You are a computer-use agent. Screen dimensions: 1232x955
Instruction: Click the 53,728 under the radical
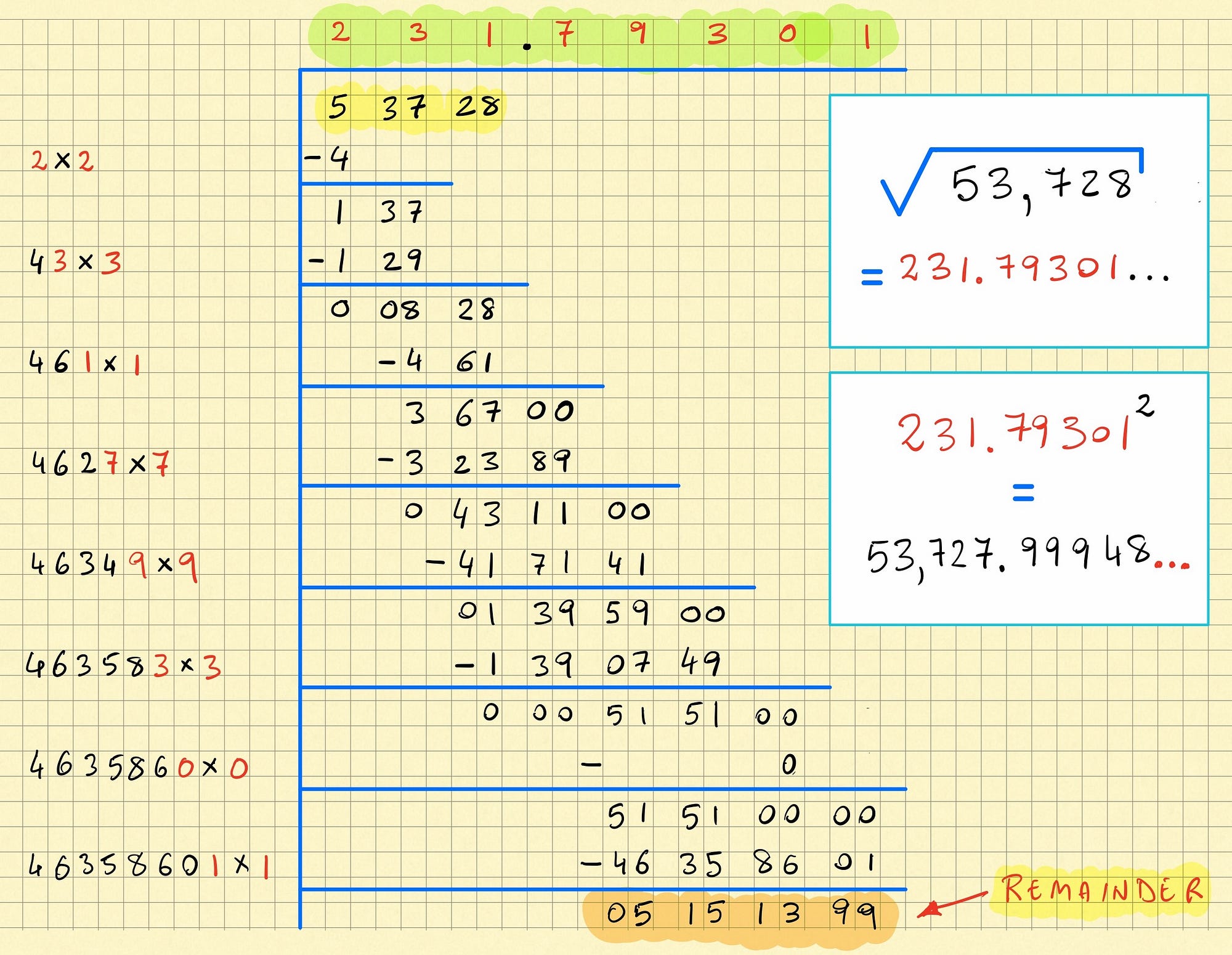(1042, 185)
